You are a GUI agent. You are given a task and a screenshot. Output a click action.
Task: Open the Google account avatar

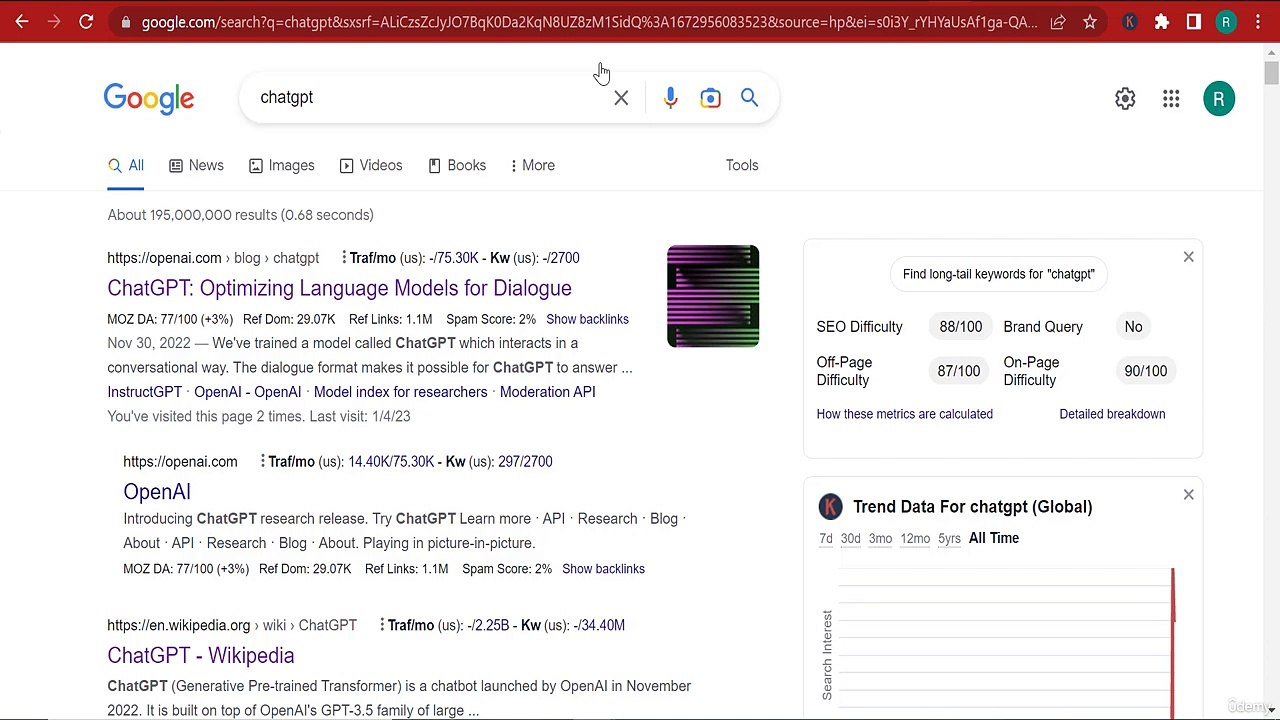click(1219, 98)
